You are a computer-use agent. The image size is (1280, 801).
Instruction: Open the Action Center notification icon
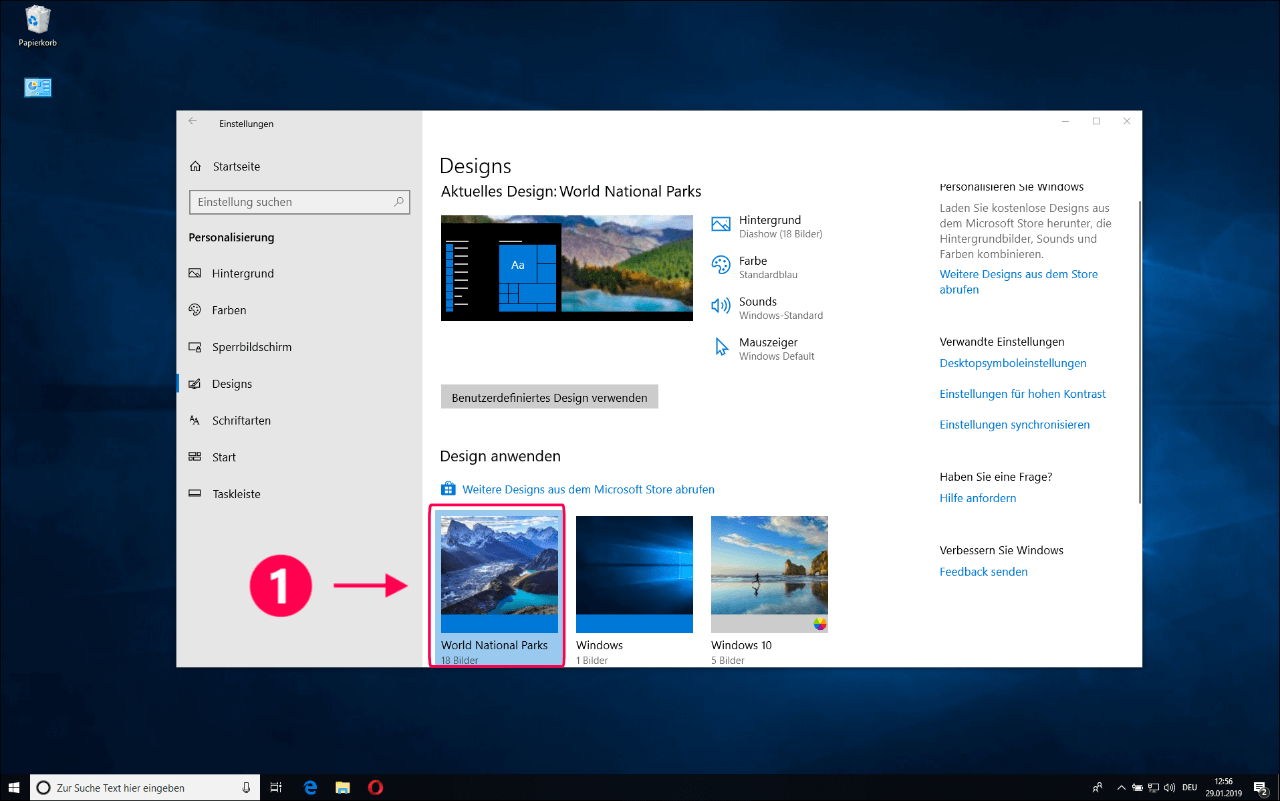tap(1261, 788)
